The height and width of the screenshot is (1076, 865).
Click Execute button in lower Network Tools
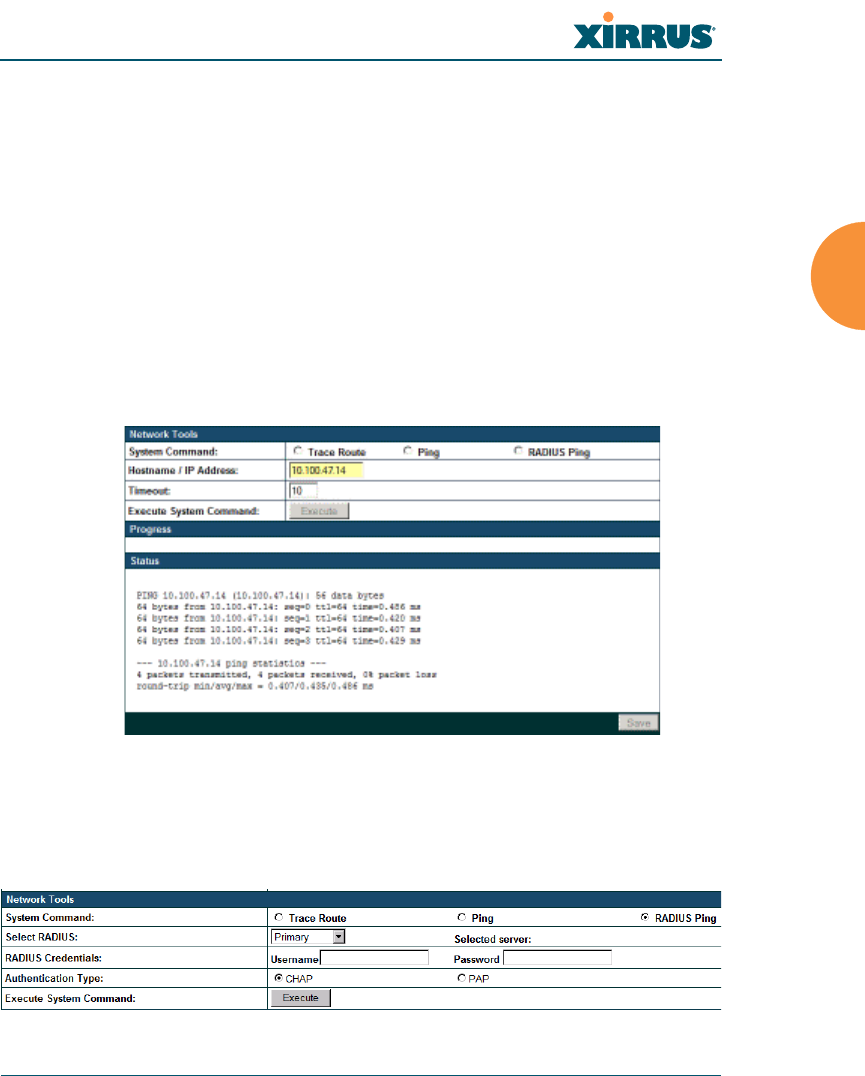point(300,998)
